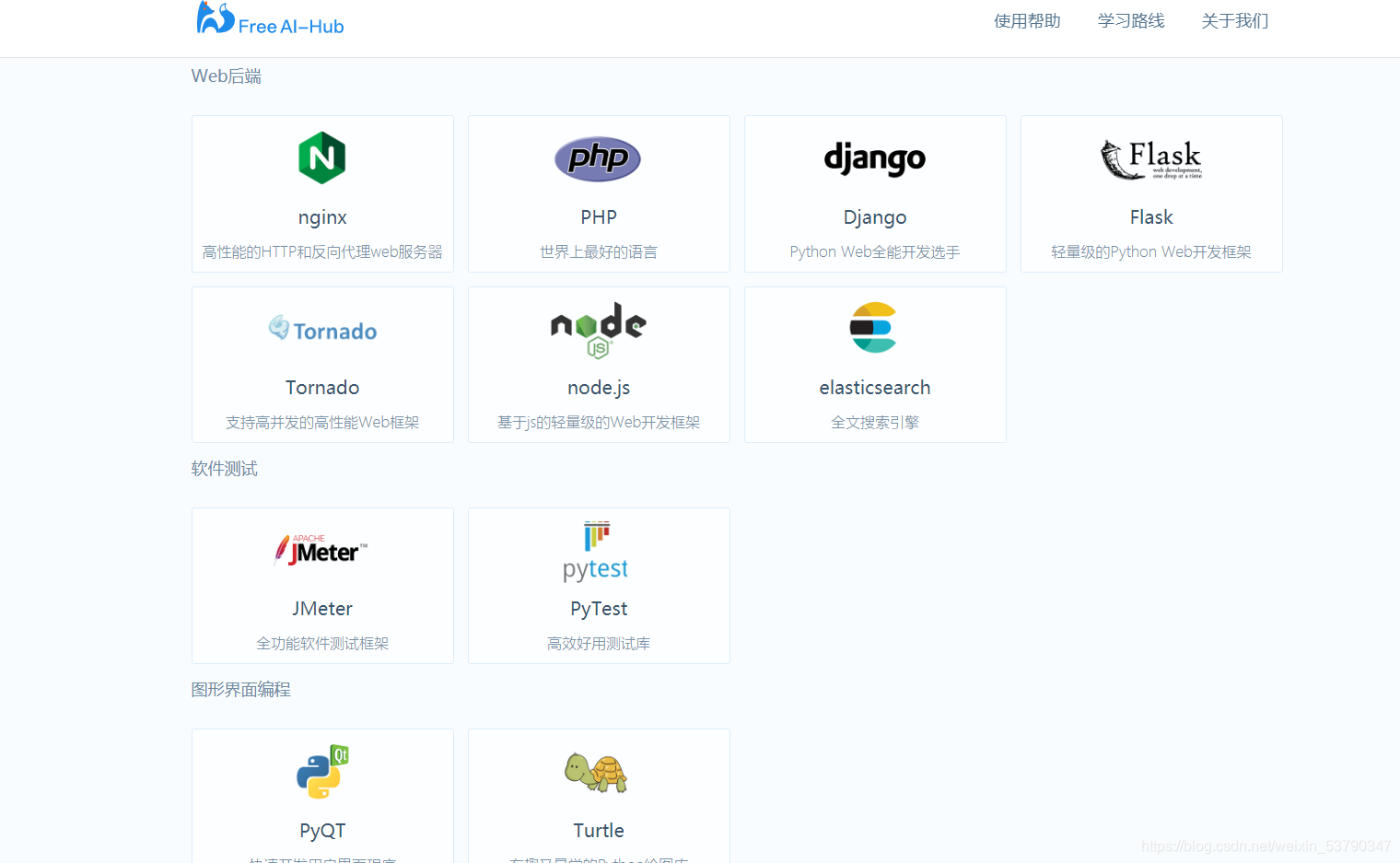Click description 全文搜索引擎
Viewport: 1400px width, 863px height.
coord(875,422)
